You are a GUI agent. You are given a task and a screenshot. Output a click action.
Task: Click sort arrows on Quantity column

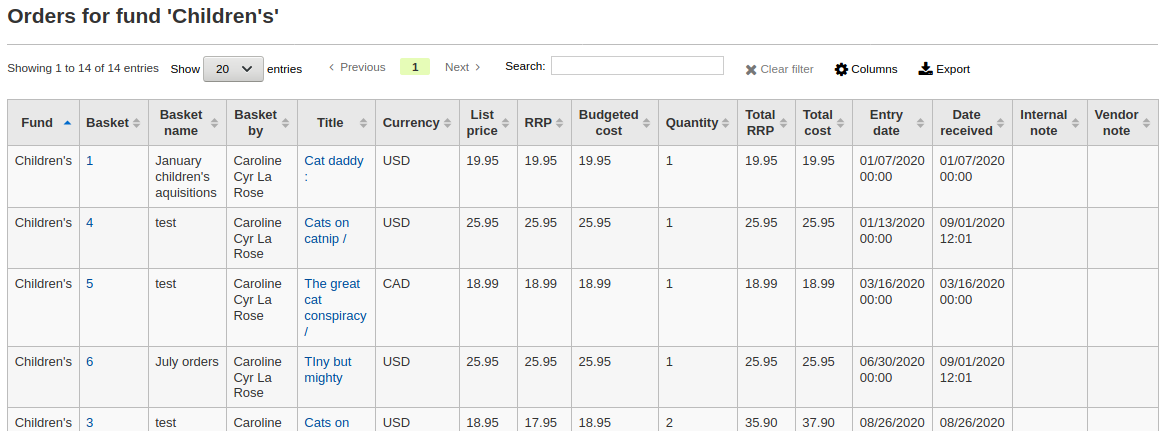[x=727, y=123]
